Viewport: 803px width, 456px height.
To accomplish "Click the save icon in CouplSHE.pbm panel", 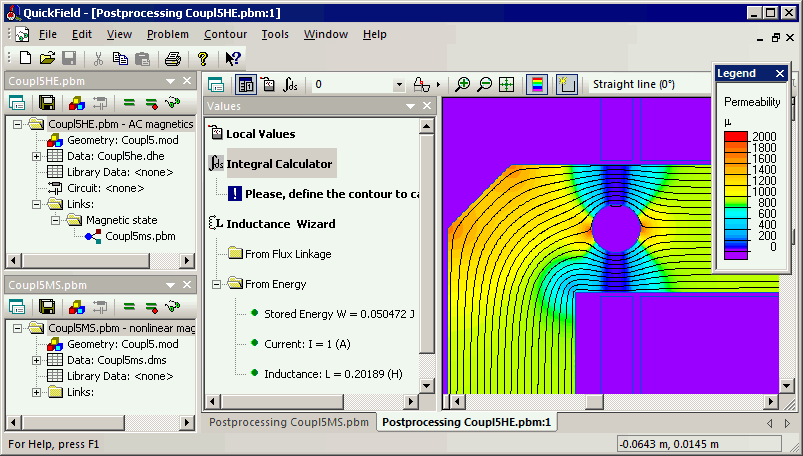I will [47, 103].
